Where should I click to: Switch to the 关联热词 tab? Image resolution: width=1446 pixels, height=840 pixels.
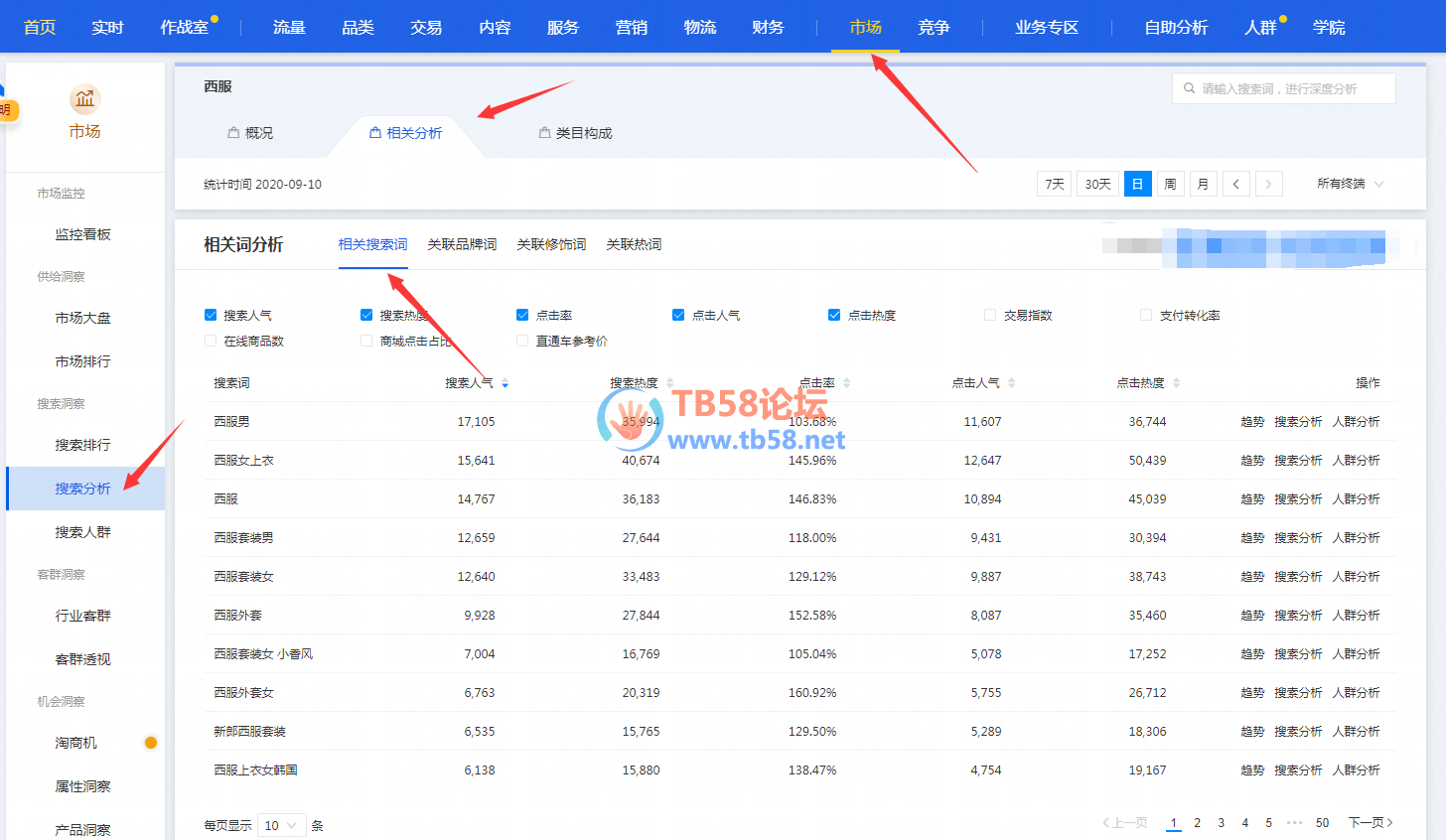point(634,244)
